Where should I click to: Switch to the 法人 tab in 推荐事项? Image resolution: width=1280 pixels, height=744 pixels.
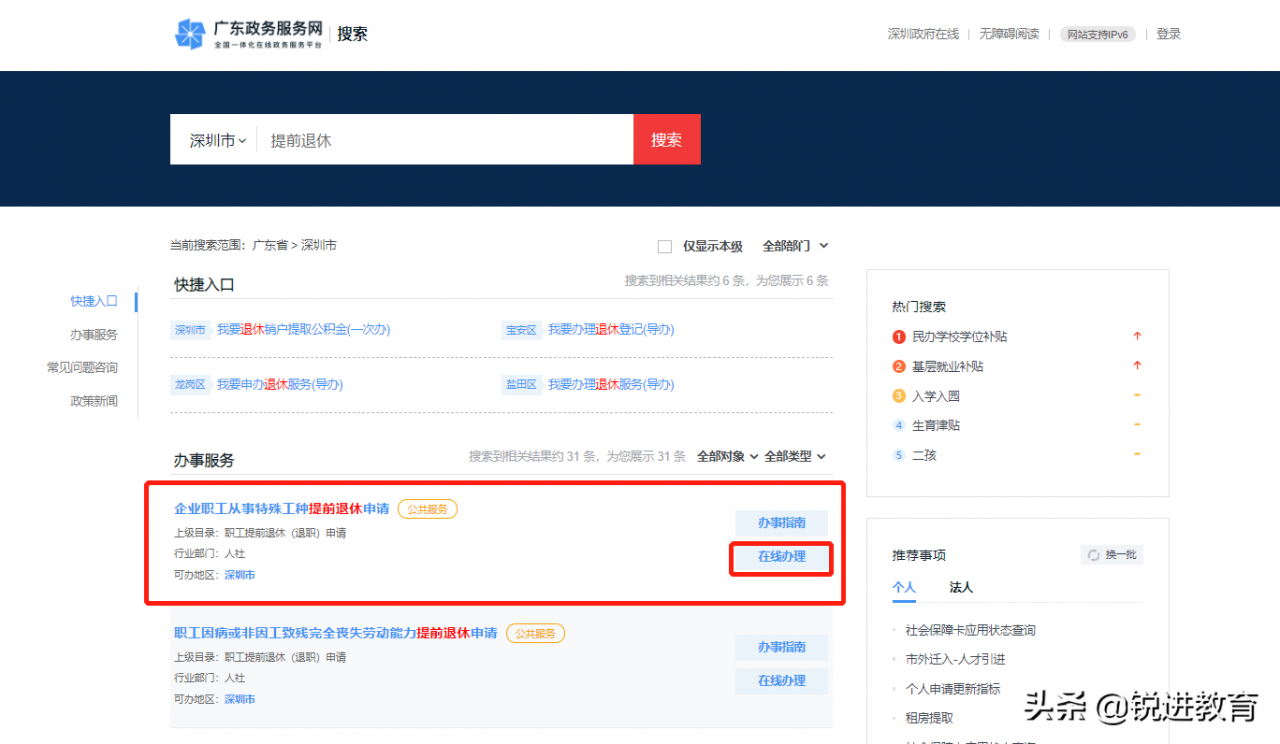tap(960, 588)
